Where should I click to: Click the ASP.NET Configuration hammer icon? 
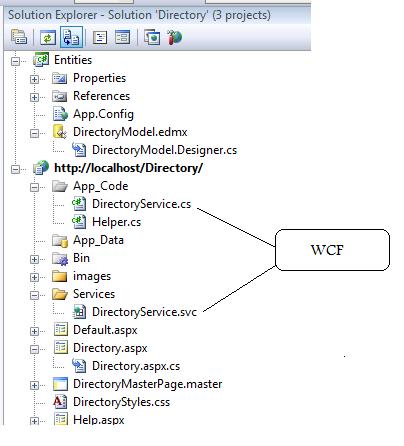tap(174, 37)
